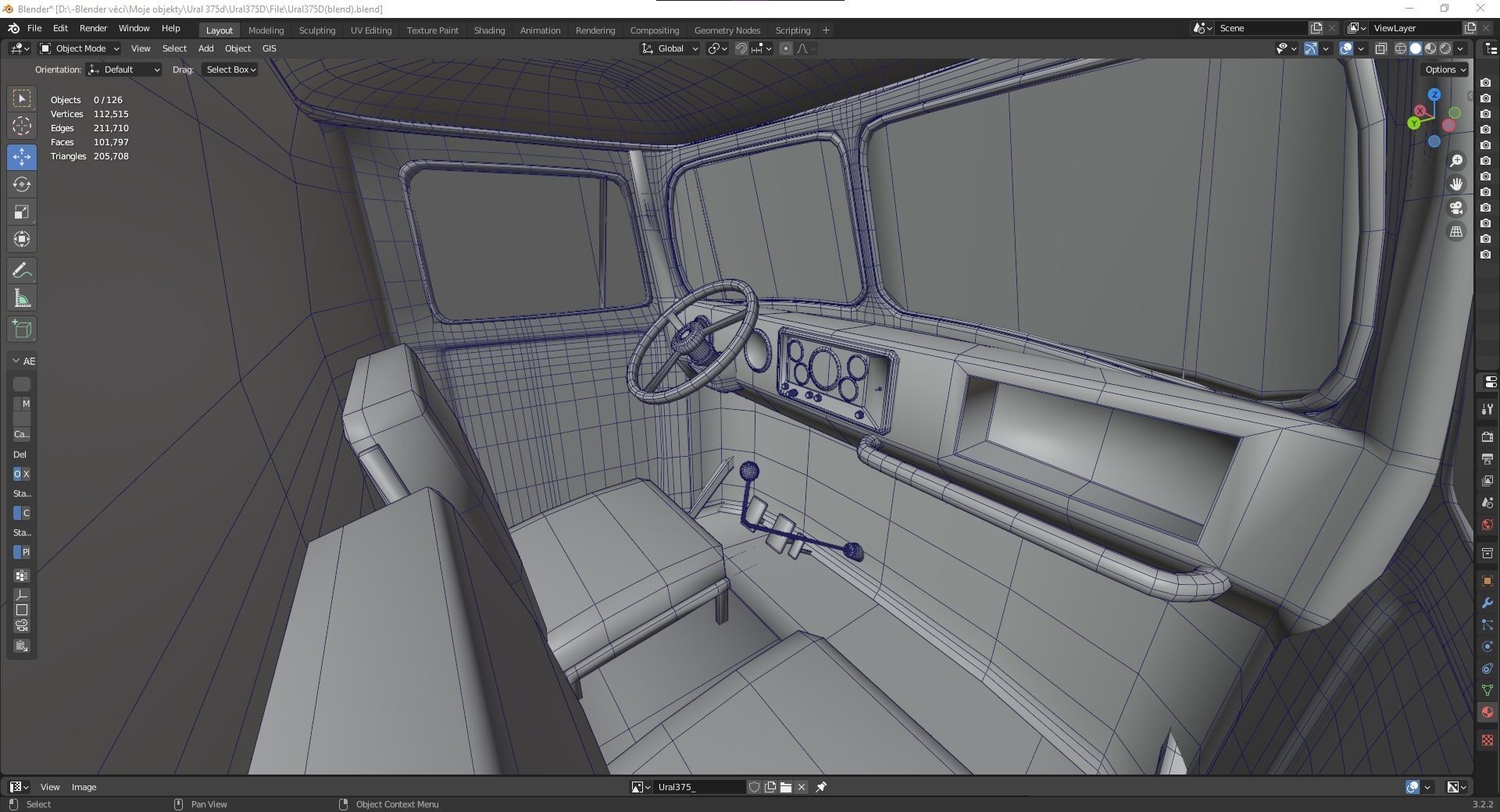Select the Annotate tool

[22, 271]
